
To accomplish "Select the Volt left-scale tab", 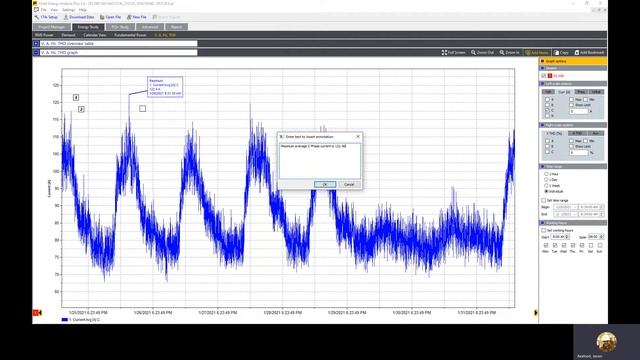I will point(549,92).
